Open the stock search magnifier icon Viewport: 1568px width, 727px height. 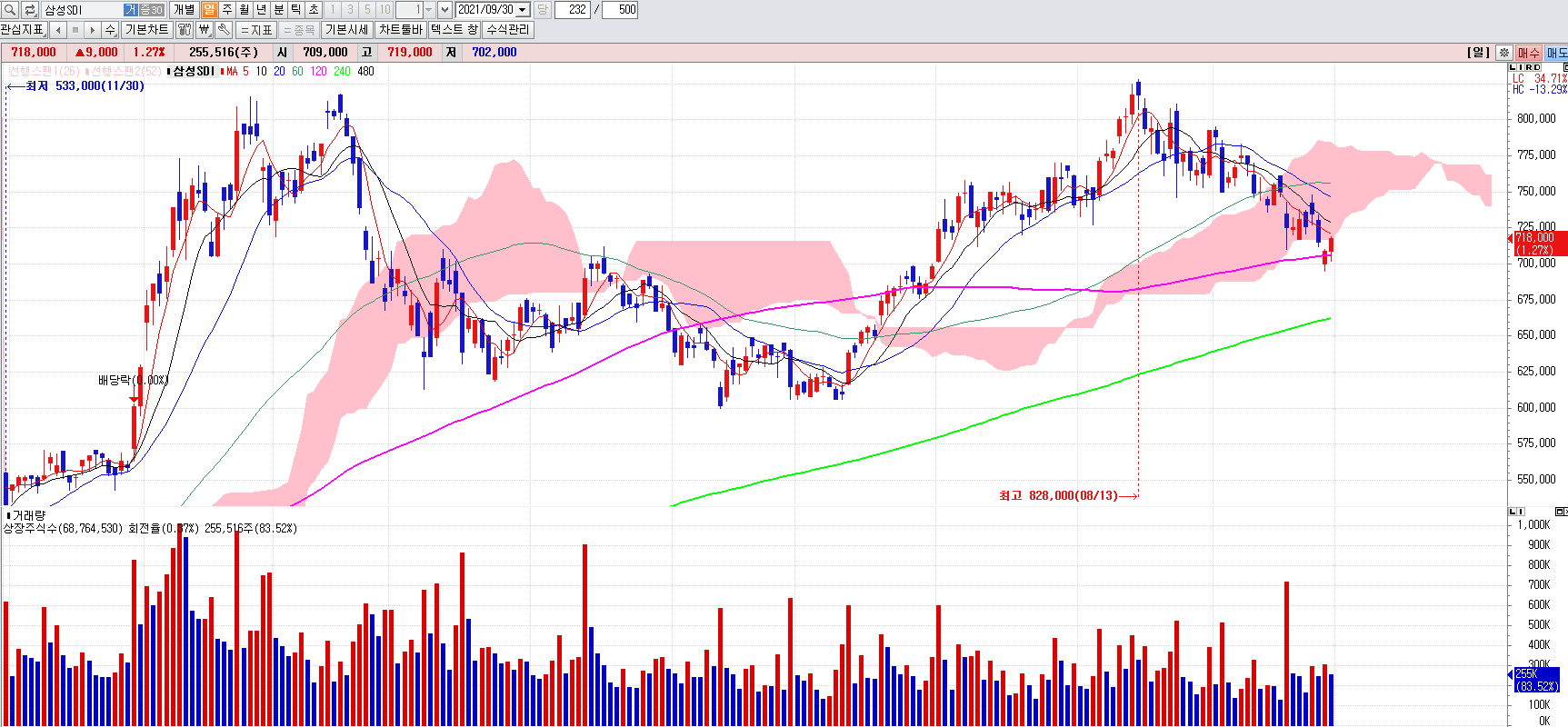(9, 10)
